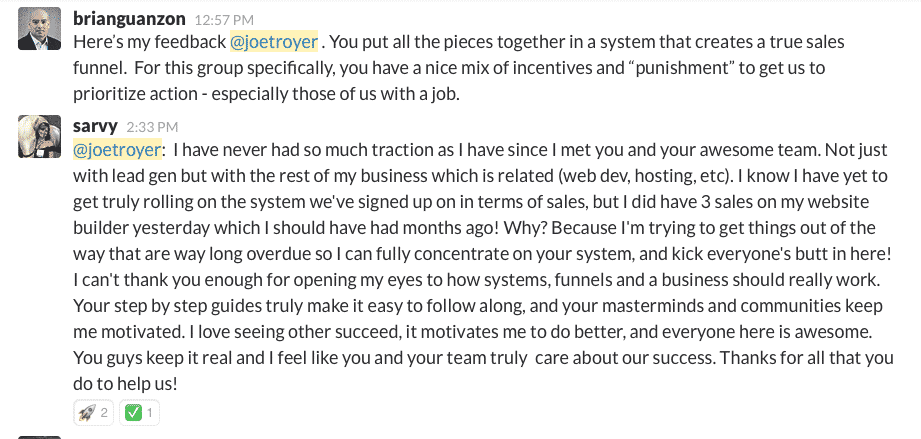Click @joetroyer mention in brianguanzon's message
Image resolution: width=921 pixels, height=439 pixels.
click(x=274, y=42)
